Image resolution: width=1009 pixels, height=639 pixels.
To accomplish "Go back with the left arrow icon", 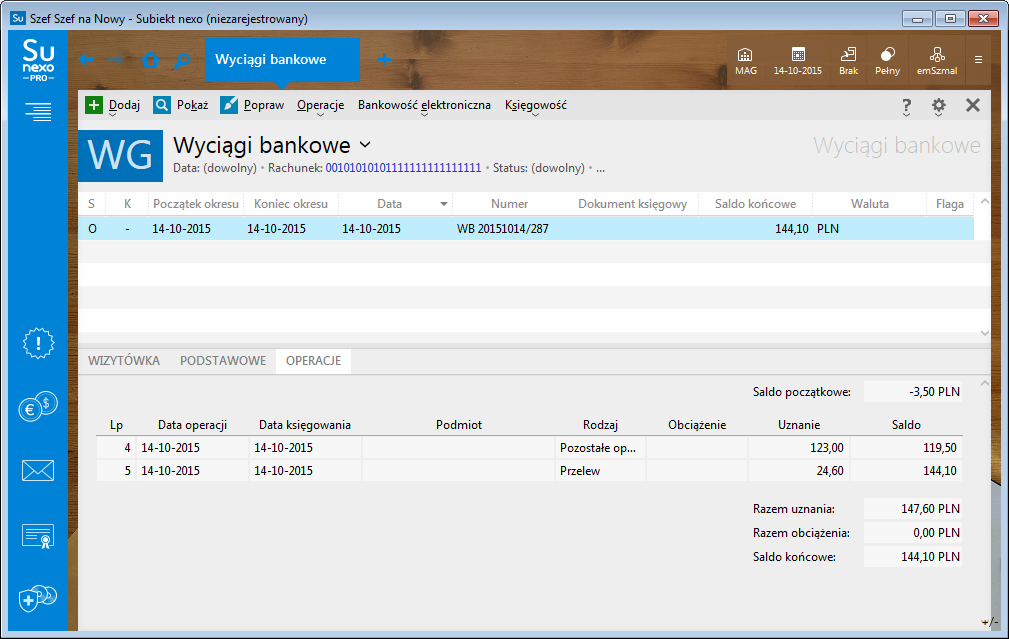I will (86, 60).
